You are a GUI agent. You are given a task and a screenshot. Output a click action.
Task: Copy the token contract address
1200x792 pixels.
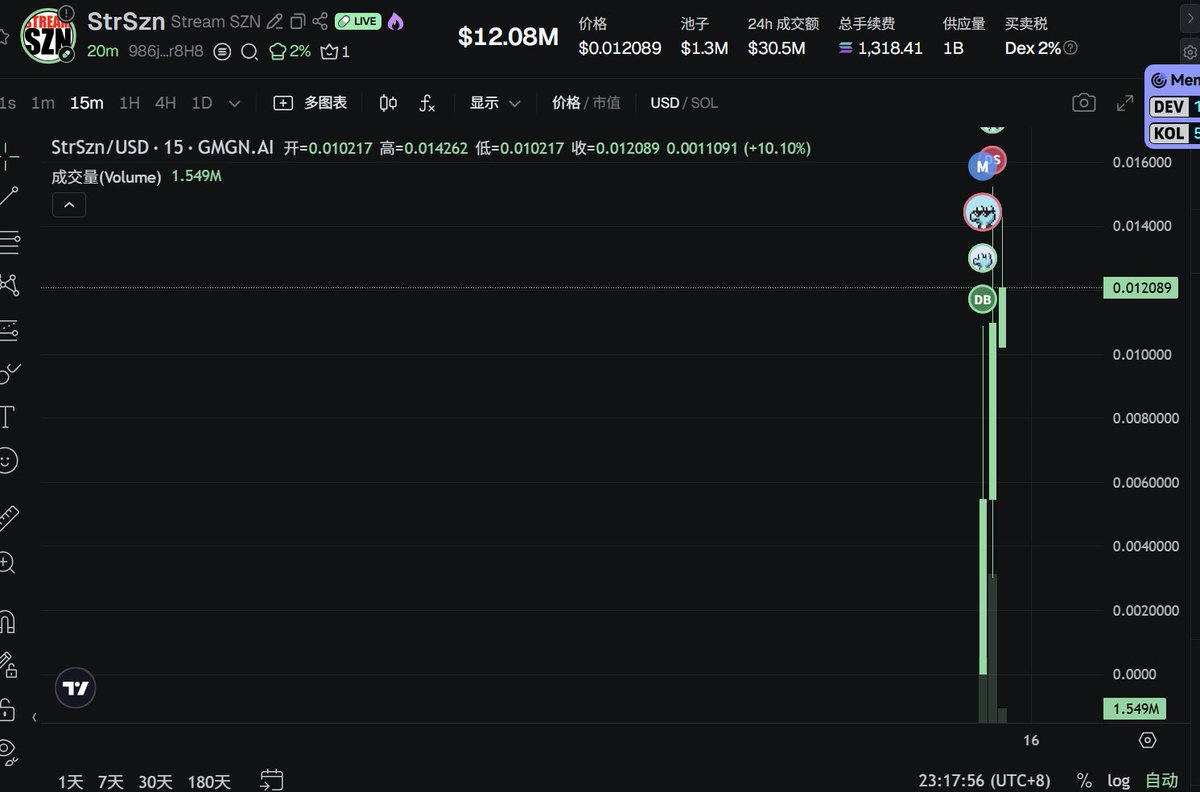coord(297,21)
